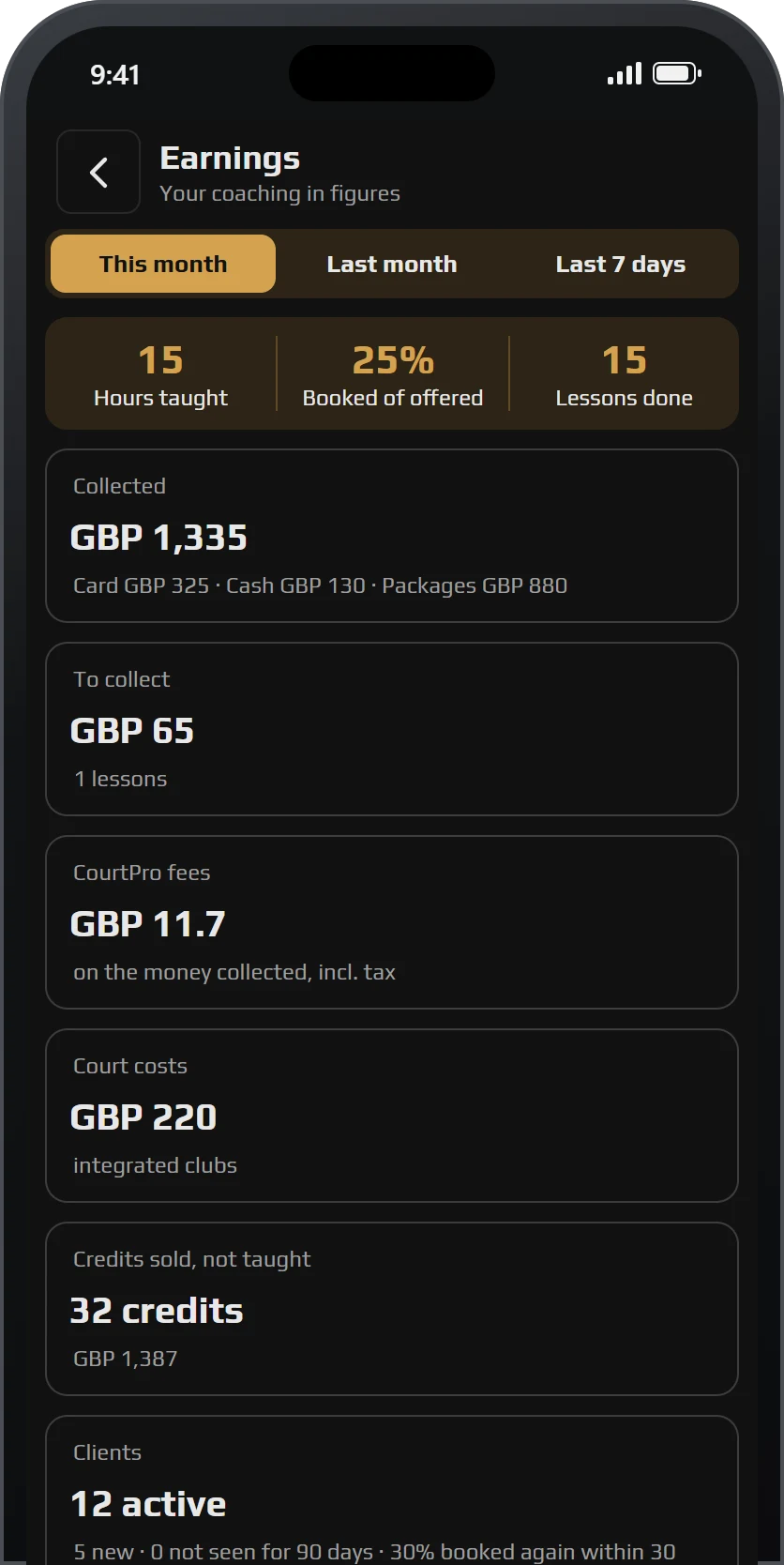Switch to the Last month tab
784x1565 pixels.
click(392, 264)
